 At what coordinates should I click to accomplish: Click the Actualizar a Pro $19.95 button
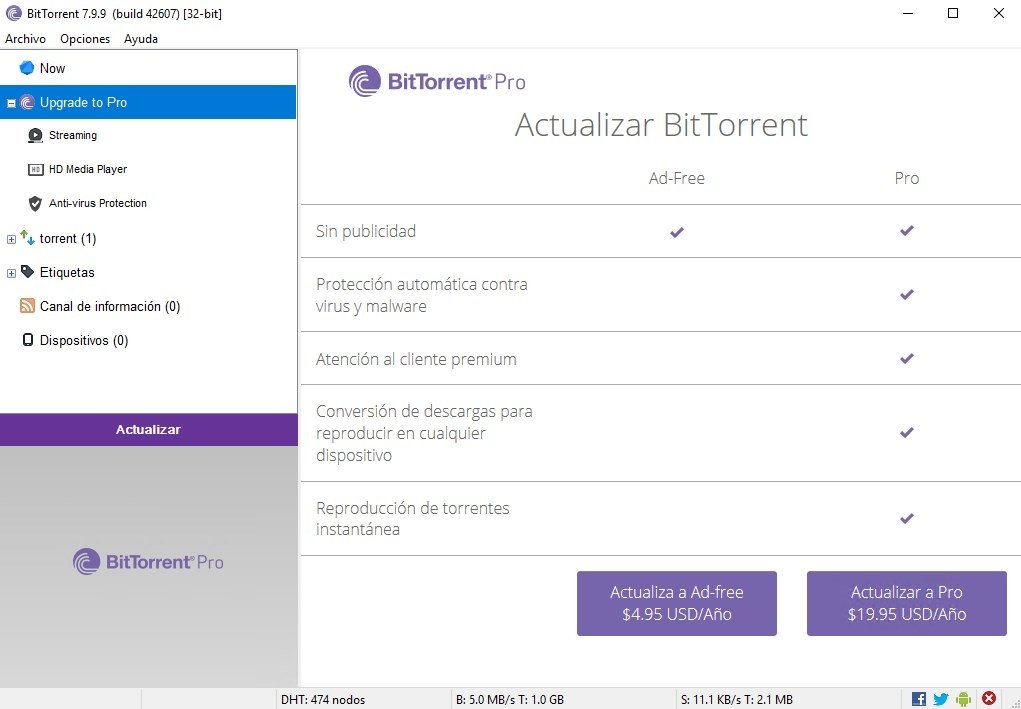coord(906,603)
